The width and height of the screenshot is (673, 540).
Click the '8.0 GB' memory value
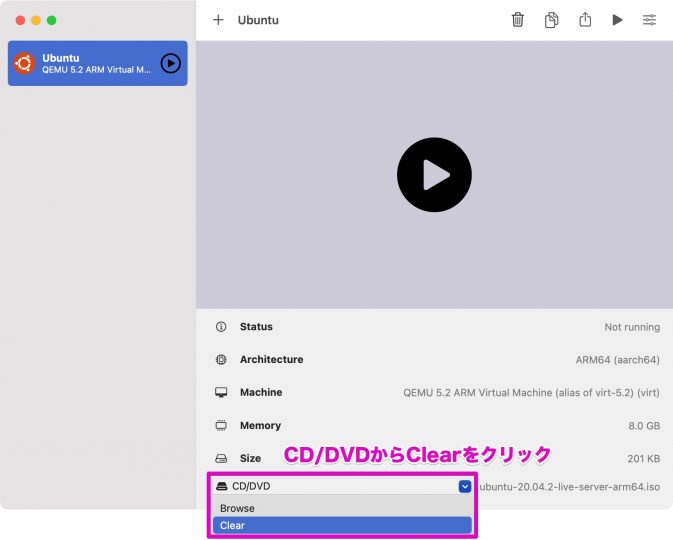coord(644,426)
